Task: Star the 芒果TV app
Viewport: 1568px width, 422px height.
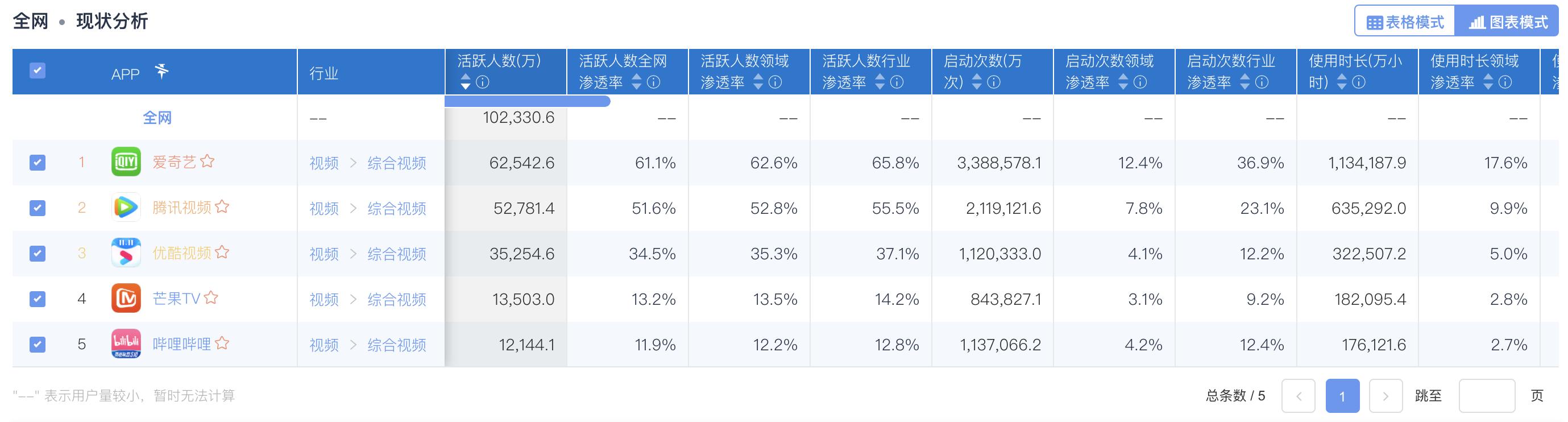Action: point(211,298)
